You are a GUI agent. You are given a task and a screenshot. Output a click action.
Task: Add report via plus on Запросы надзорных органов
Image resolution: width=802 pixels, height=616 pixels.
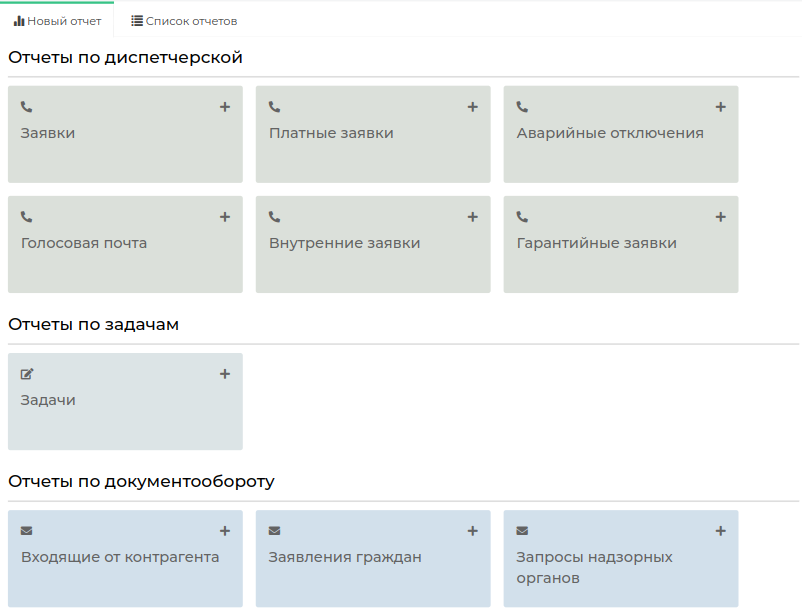click(x=720, y=531)
